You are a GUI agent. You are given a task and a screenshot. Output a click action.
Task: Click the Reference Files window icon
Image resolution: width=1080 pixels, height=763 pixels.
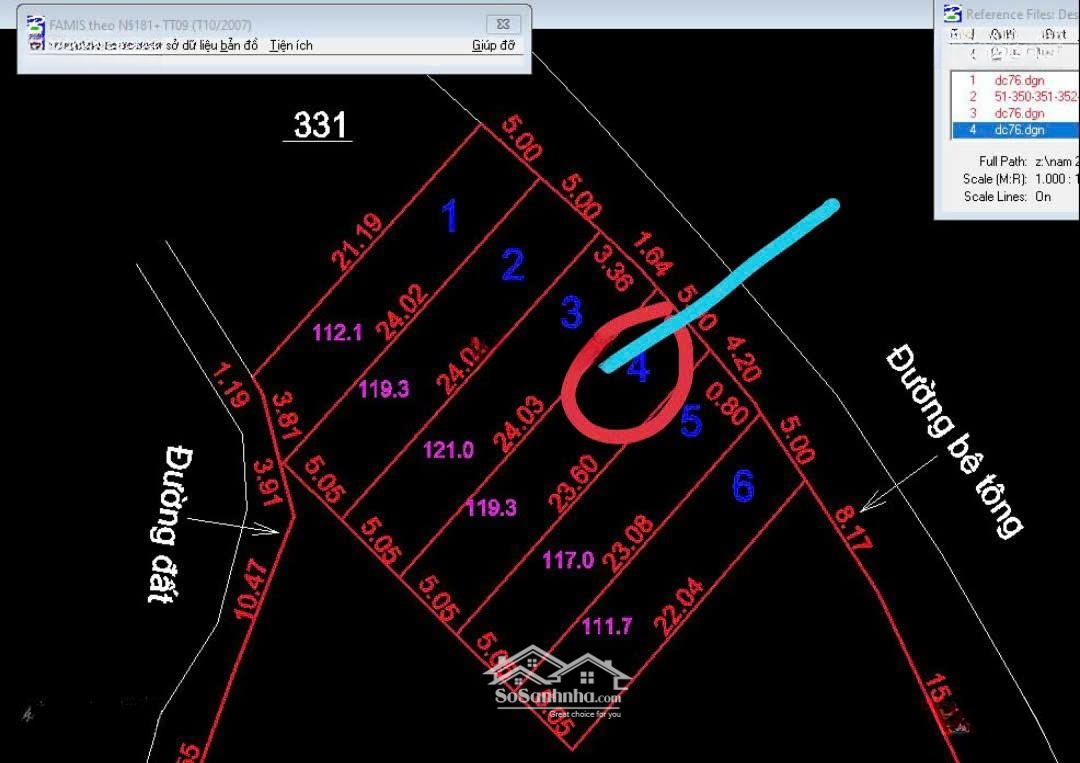coord(952,14)
